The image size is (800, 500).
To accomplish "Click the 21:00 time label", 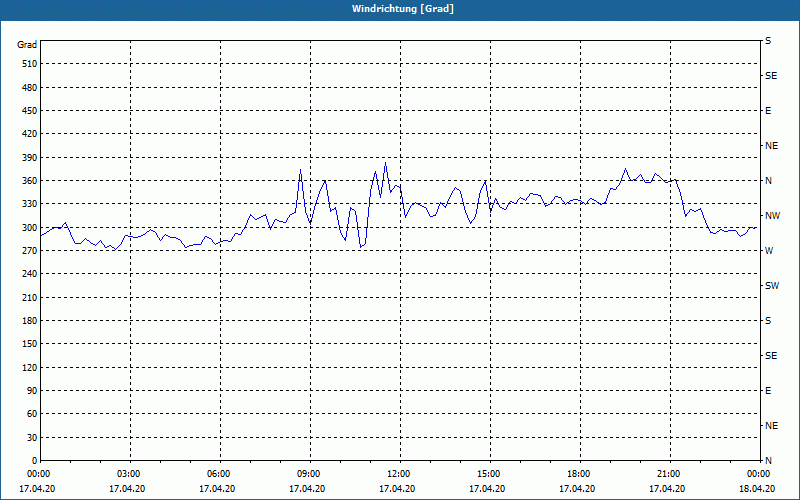I will click(669, 474).
